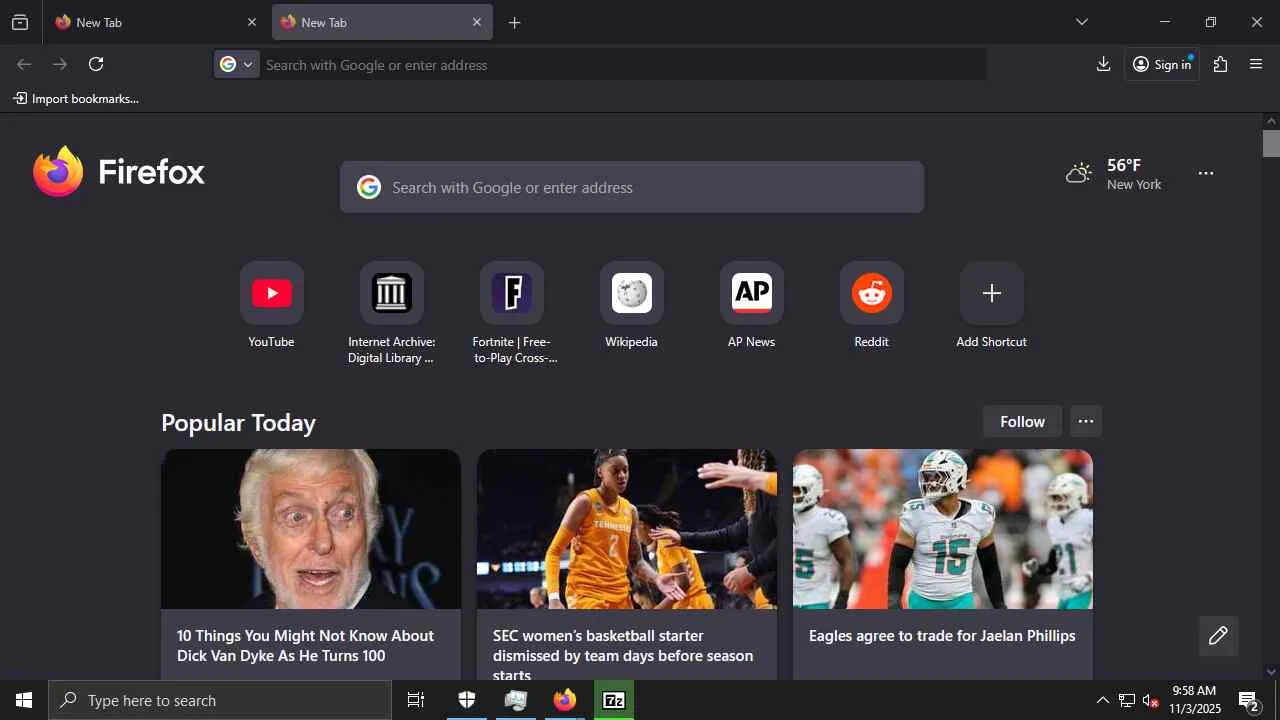The height and width of the screenshot is (720, 1280).
Task: Open the notification center icon
Action: pos(1250,701)
